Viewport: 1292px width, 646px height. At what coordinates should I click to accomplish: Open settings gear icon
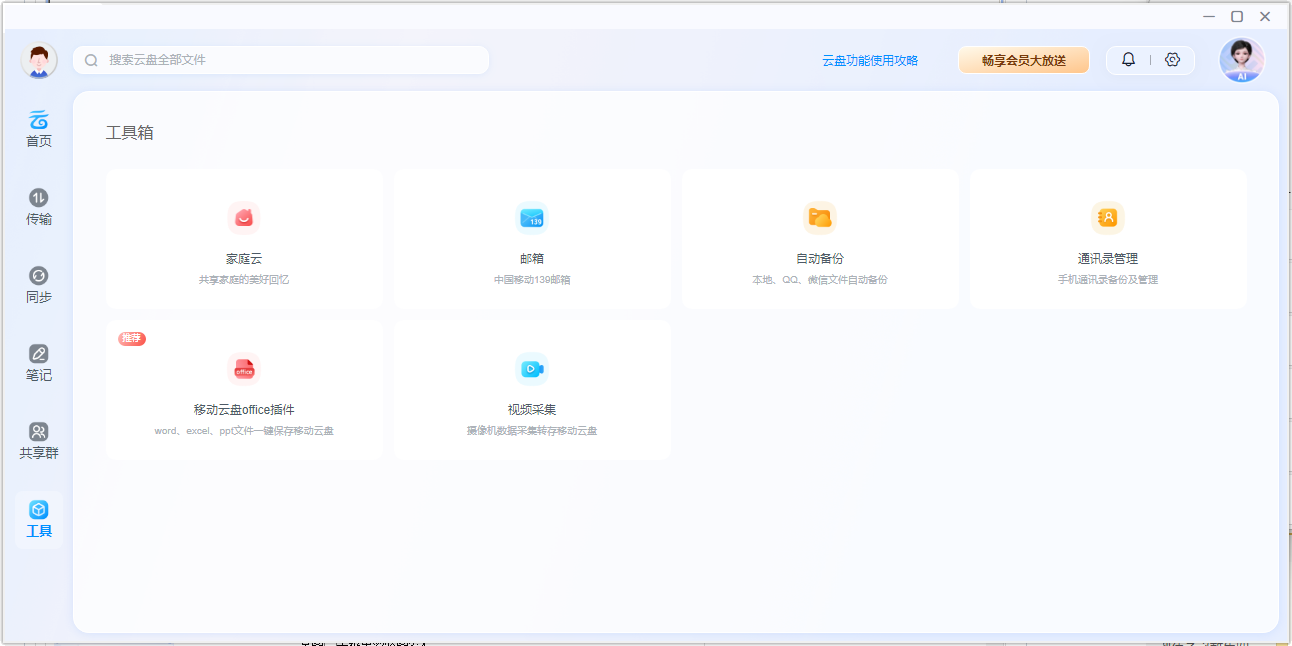point(1172,60)
